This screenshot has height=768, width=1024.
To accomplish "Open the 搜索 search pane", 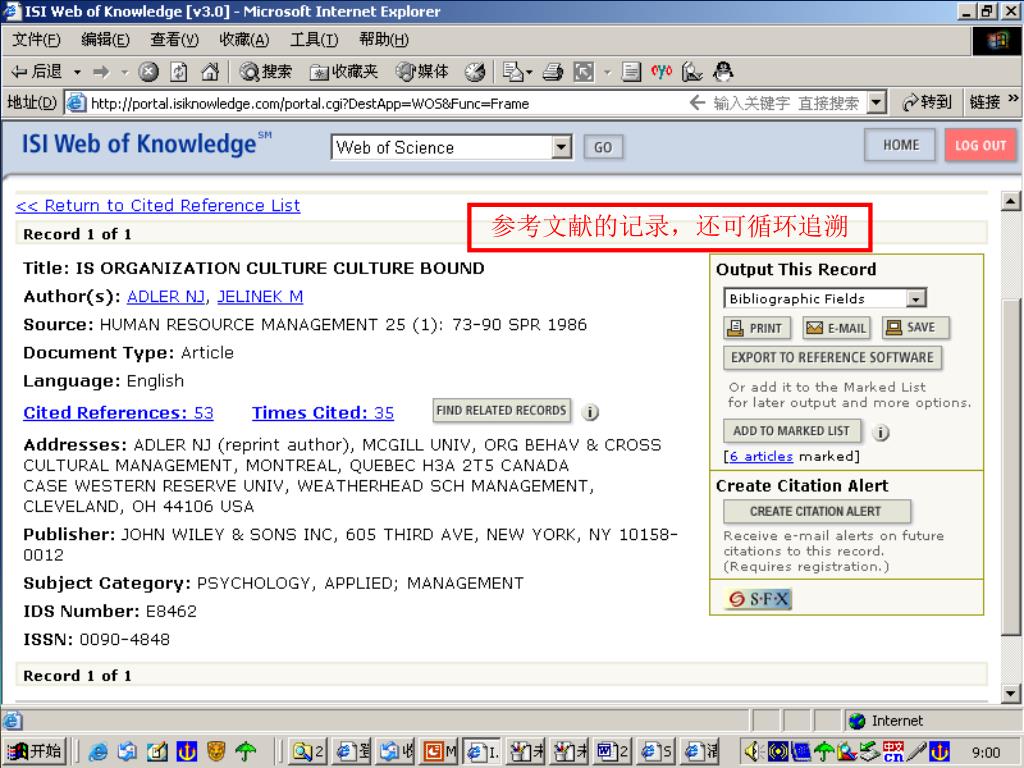I will tap(265, 71).
